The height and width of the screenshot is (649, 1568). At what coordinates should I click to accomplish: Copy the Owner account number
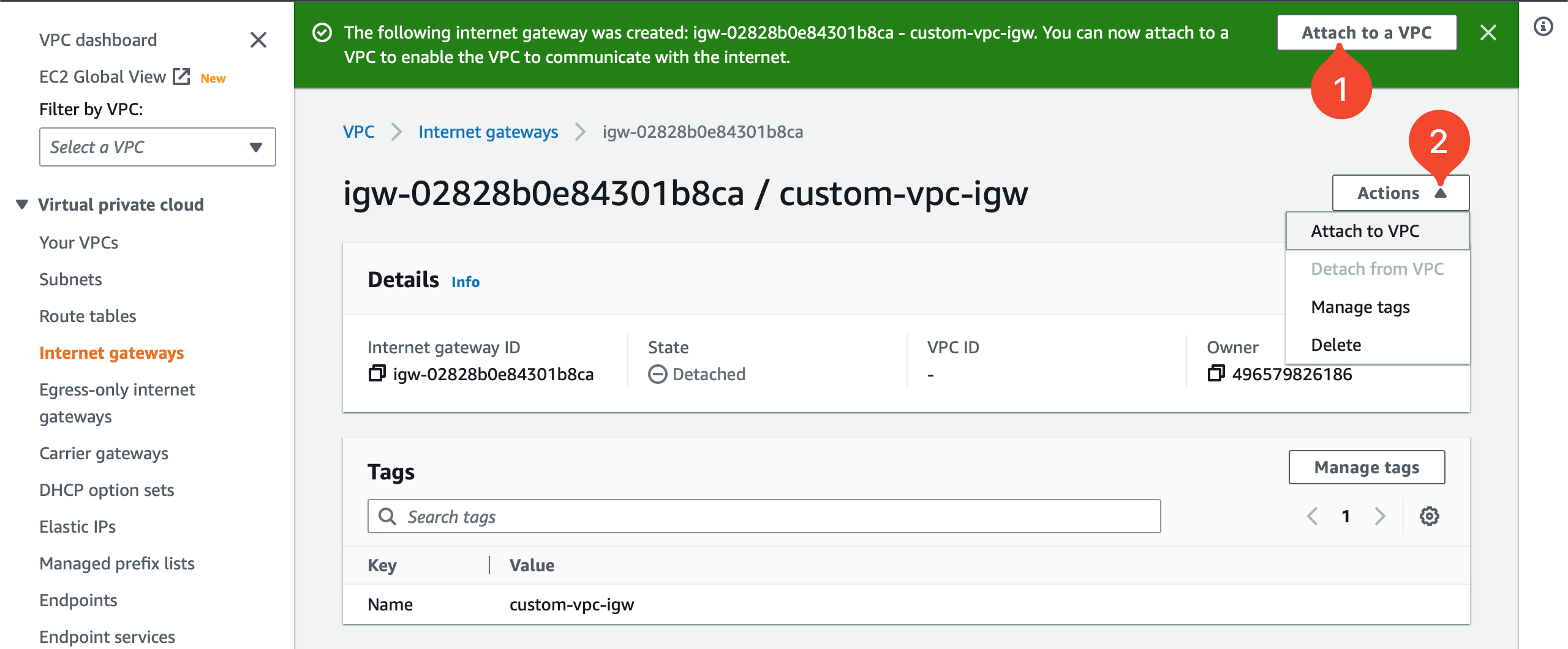(x=1215, y=374)
